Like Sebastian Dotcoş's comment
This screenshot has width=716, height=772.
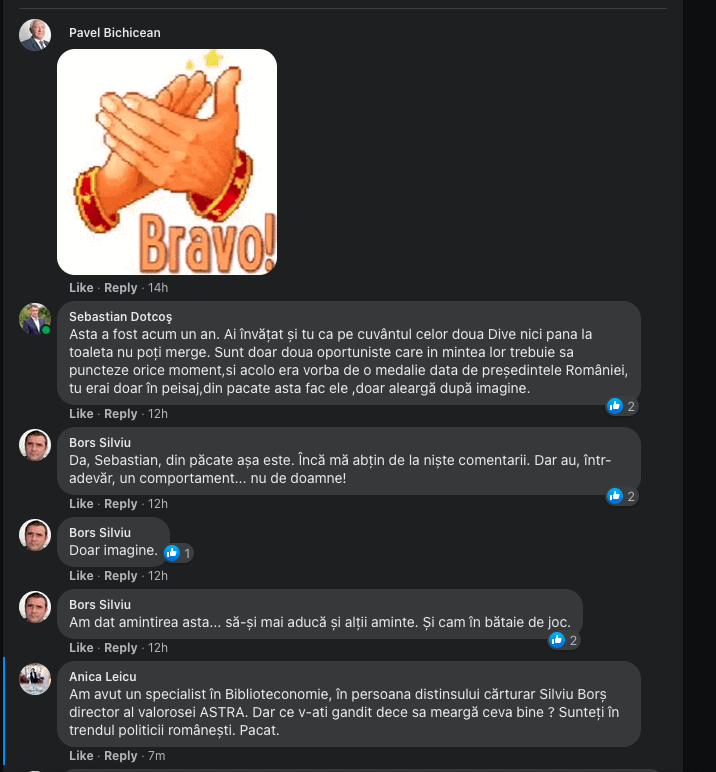(x=81, y=414)
